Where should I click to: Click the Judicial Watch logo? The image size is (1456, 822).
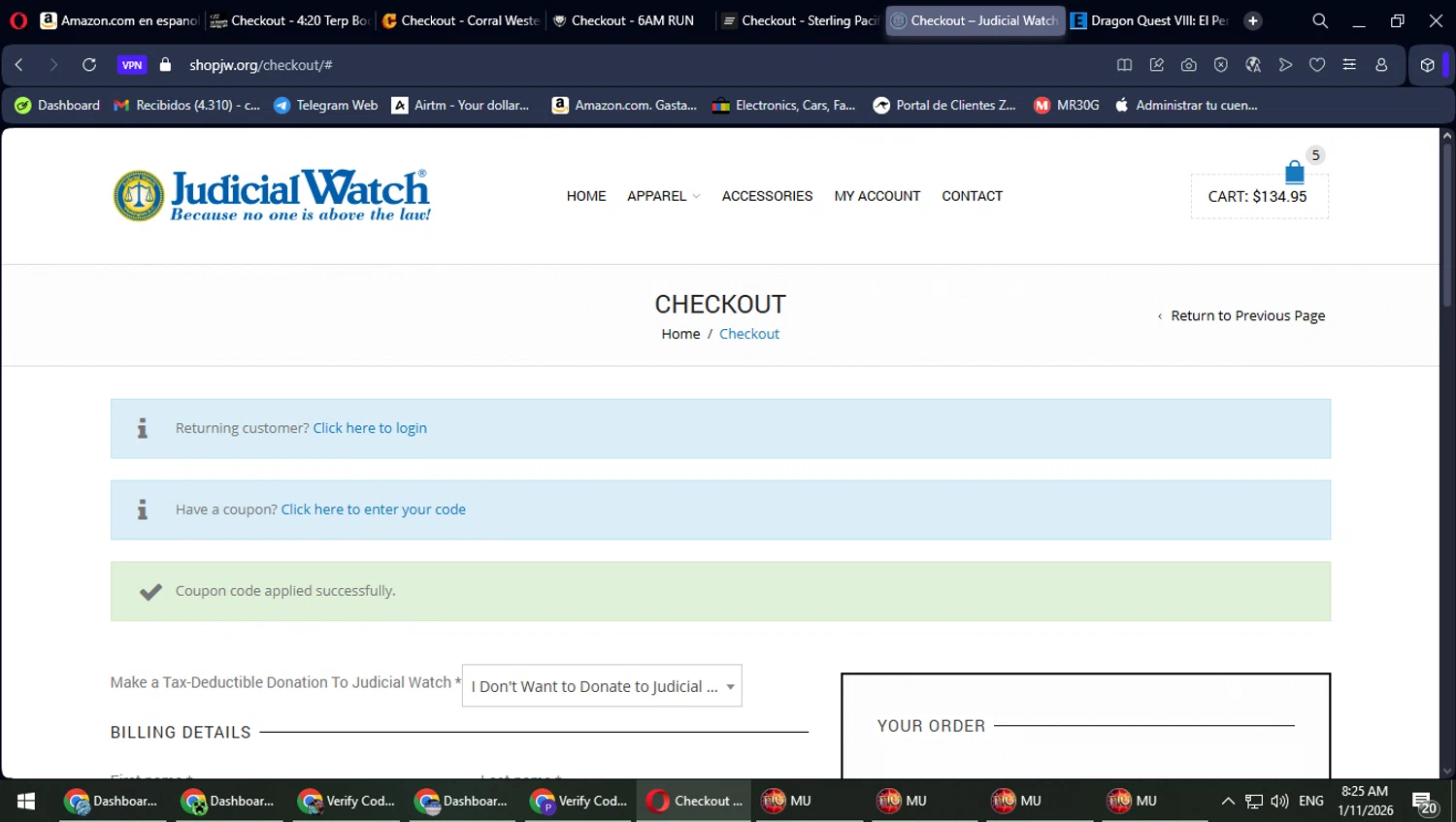pyautogui.click(x=272, y=195)
